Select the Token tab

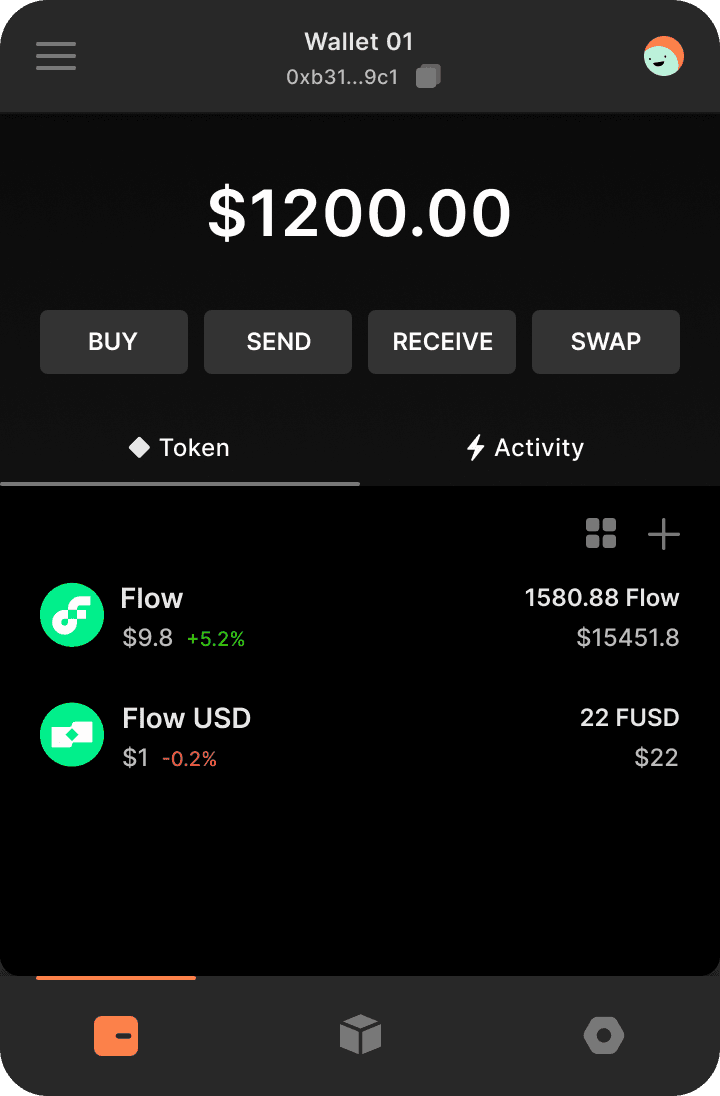click(x=180, y=448)
